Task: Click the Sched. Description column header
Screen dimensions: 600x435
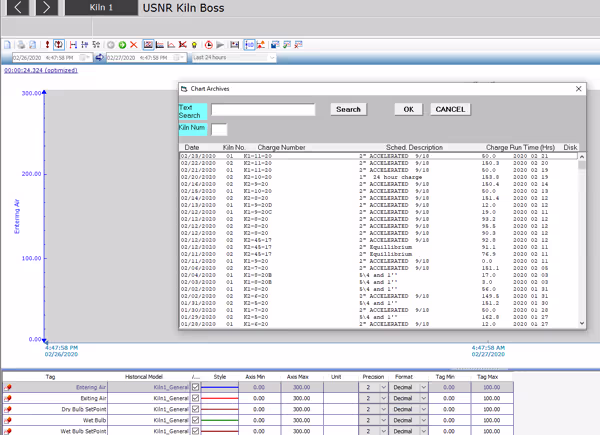Action: (x=414, y=147)
